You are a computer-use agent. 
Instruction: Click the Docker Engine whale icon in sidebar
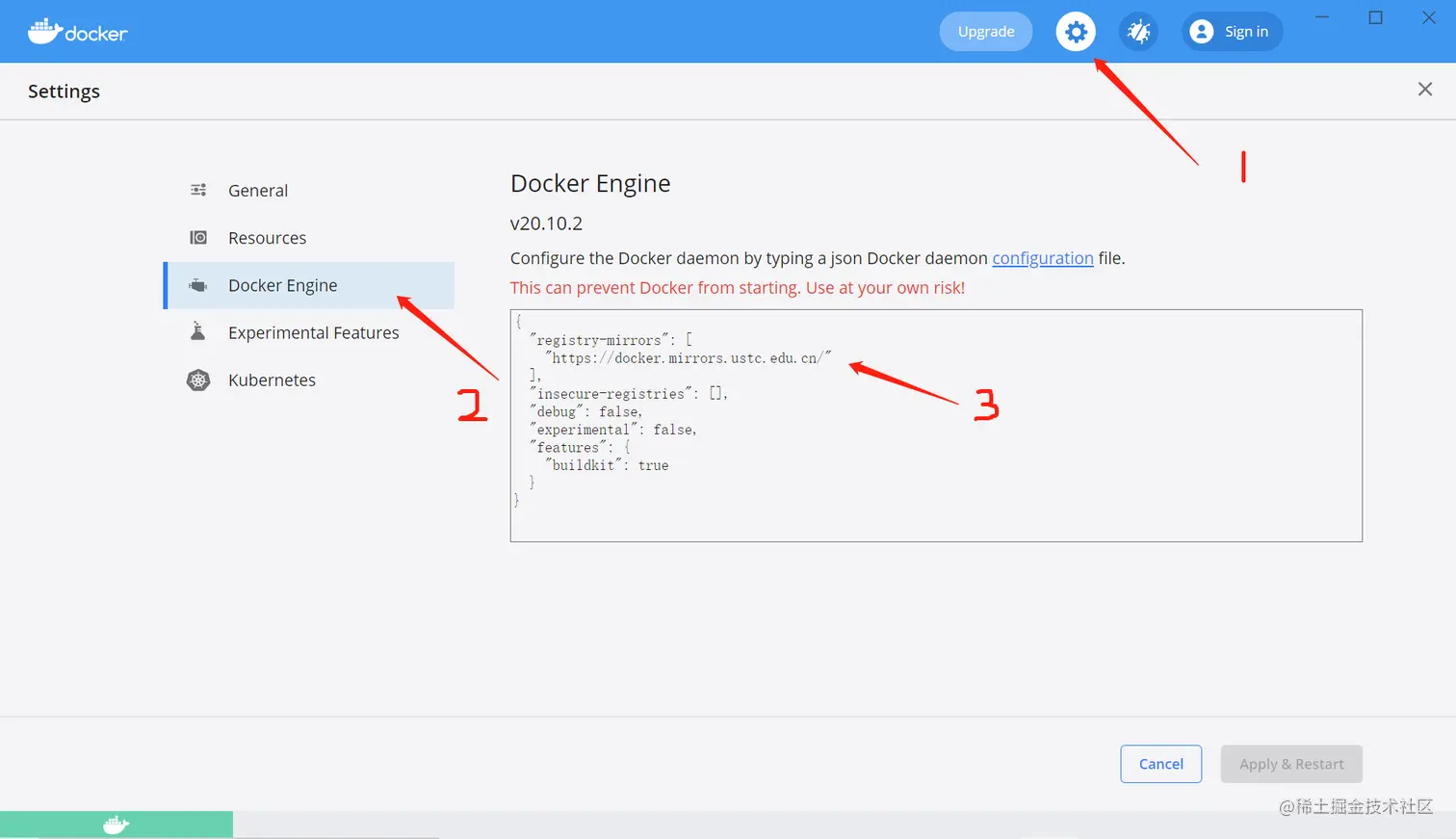tap(198, 285)
